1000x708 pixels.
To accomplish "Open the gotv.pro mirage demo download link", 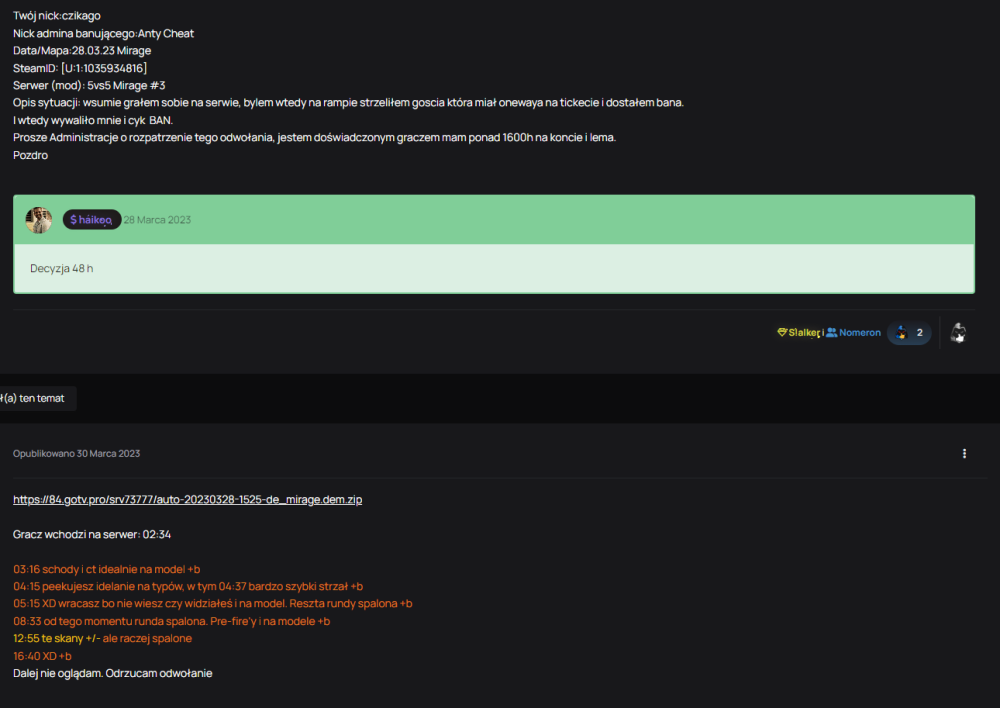I will pyautogui.click(x=188, y=499).
